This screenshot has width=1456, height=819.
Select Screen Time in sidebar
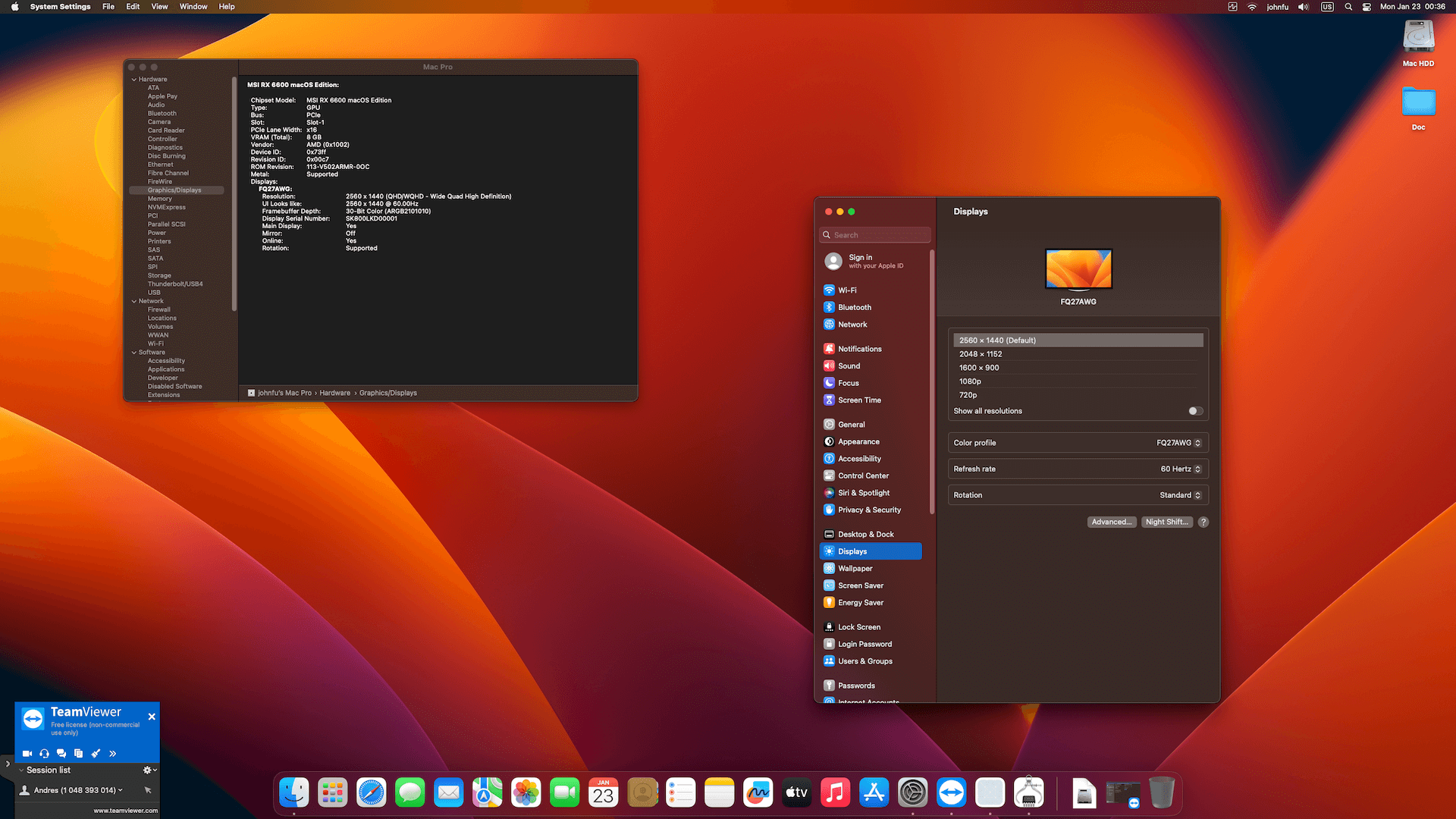click(x=871, y=400)
